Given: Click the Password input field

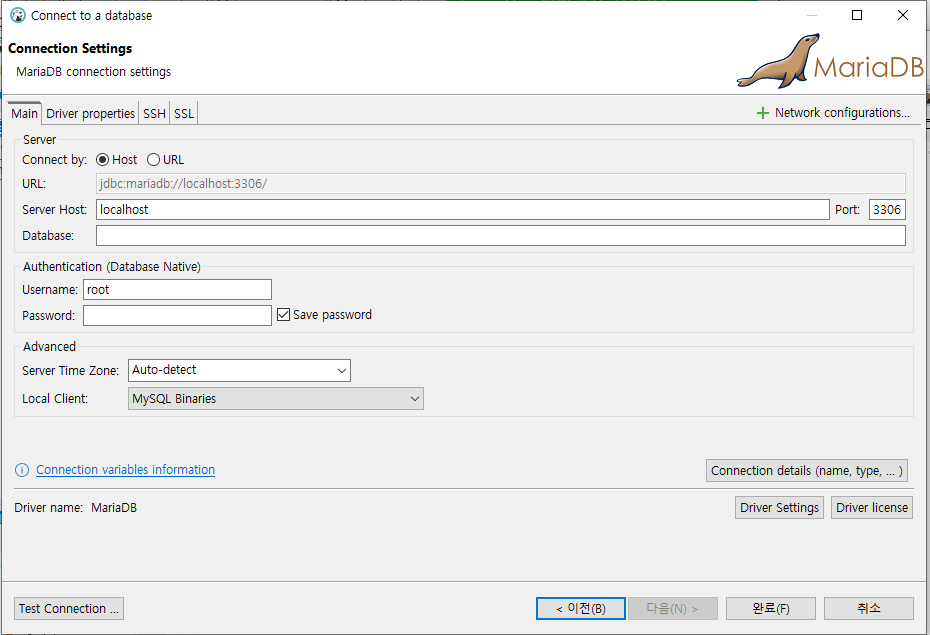Looking at the screenshot, I should tap(177, 316).
